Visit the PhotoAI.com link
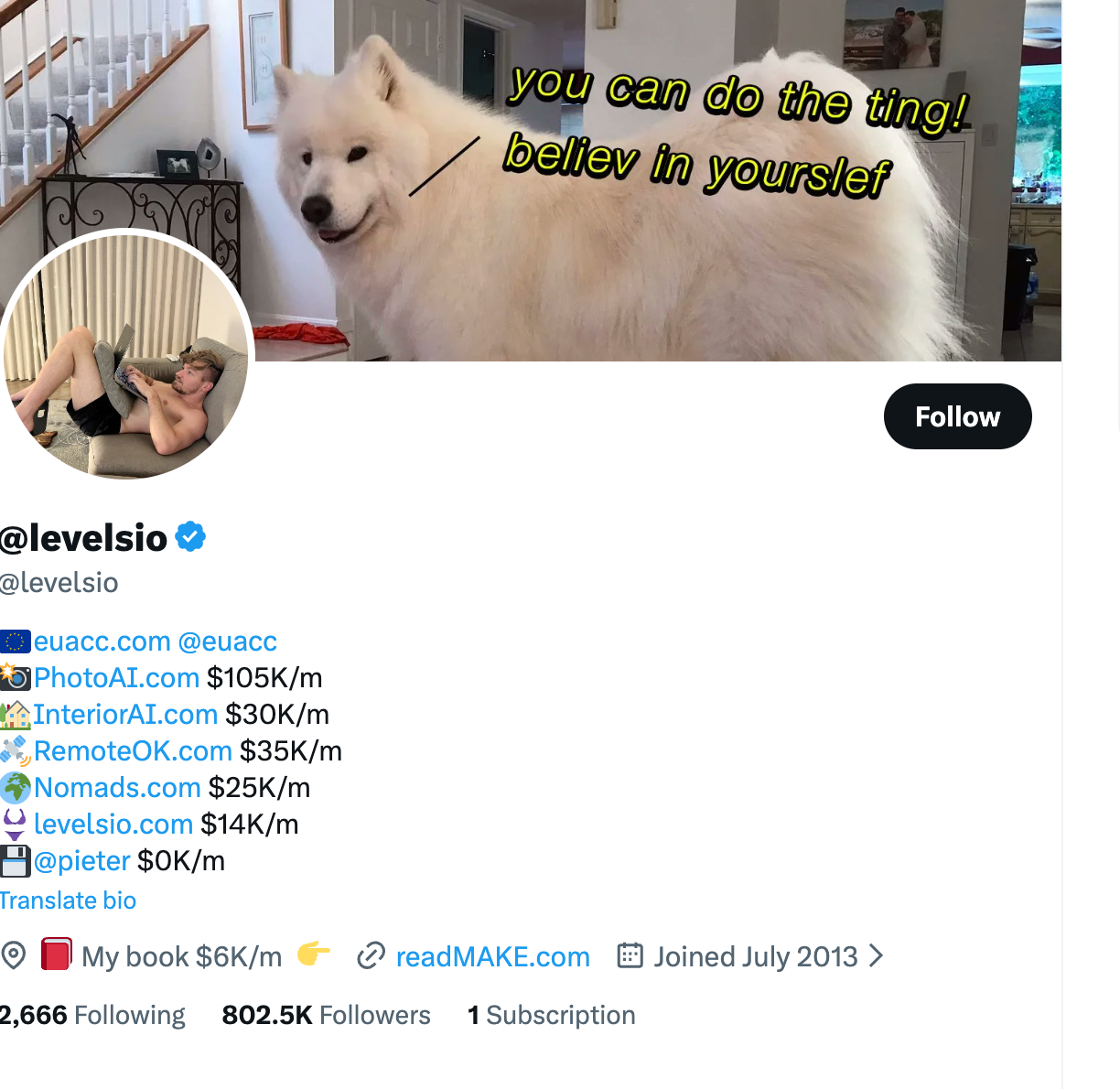The width and height of the screenshot is (1120, 1089). click(116, 678)
